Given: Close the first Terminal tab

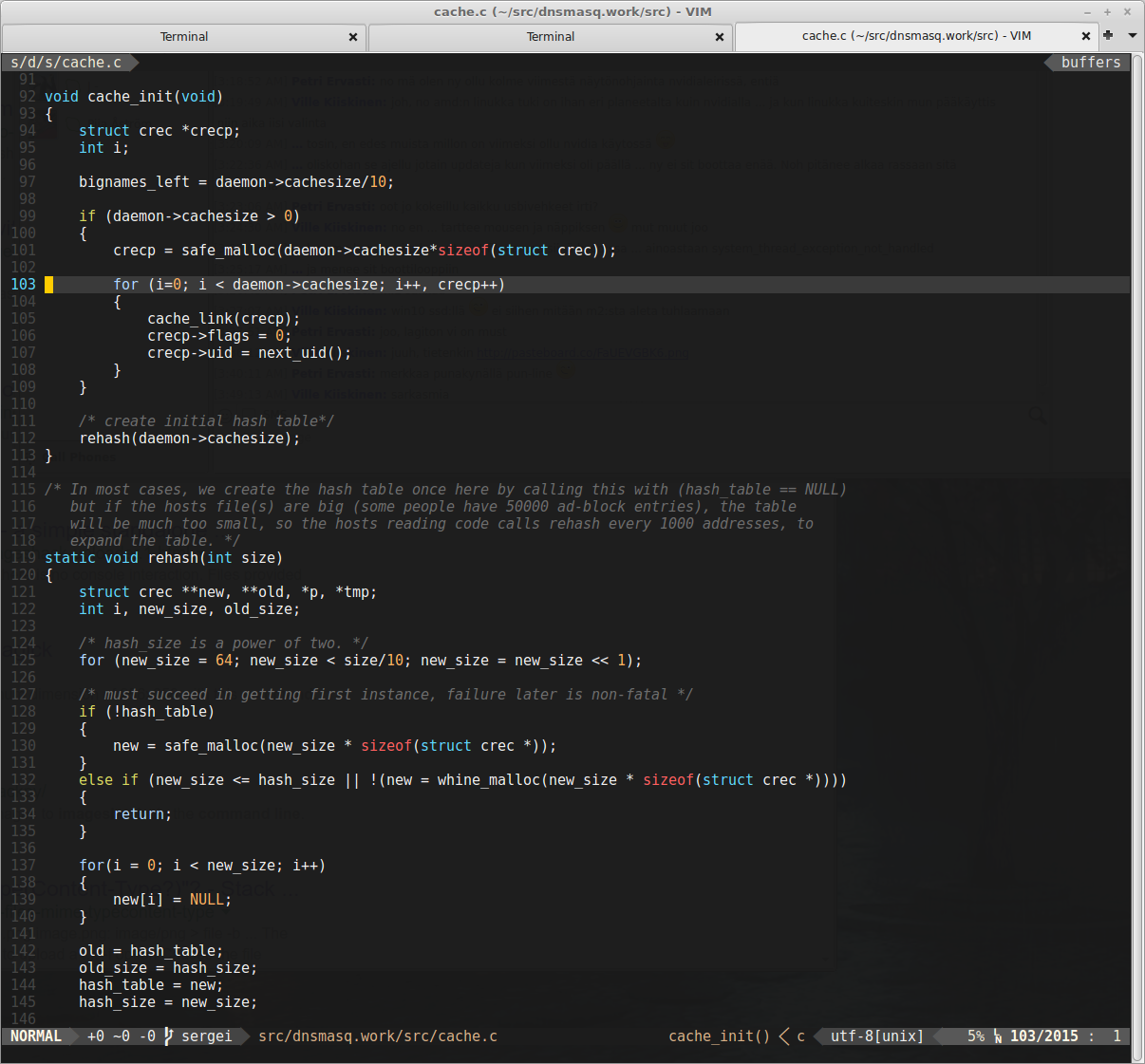Looking at the screenshot, I should 353,37.
